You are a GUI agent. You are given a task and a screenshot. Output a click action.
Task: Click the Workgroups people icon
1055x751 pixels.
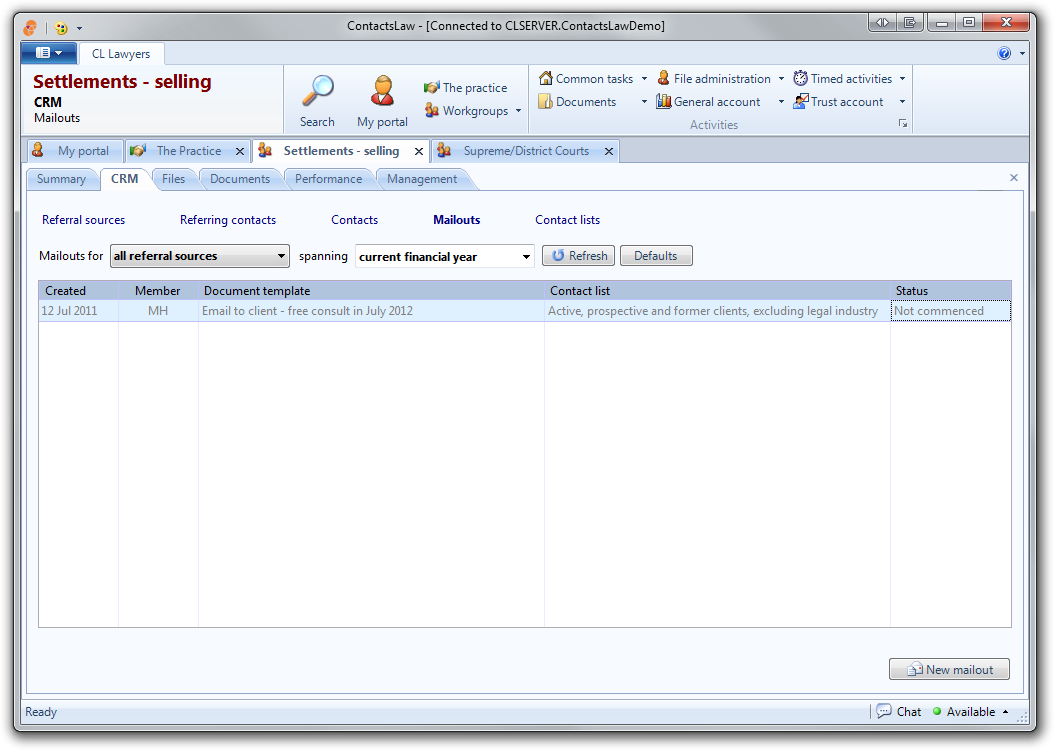431,110
